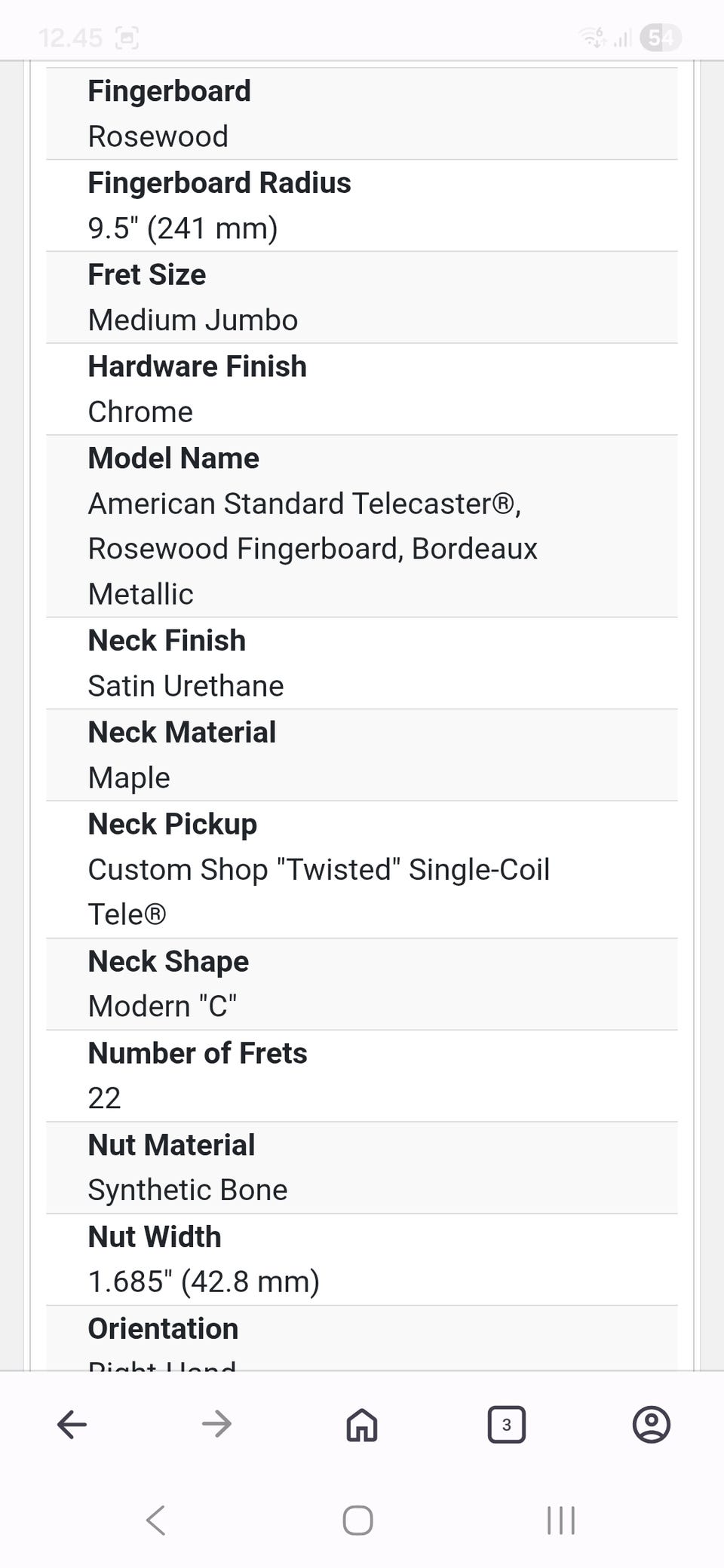
Task: Tap the Fret Size Medium Jumbo value
Action: pyautogui.click(x=193, y=320)
